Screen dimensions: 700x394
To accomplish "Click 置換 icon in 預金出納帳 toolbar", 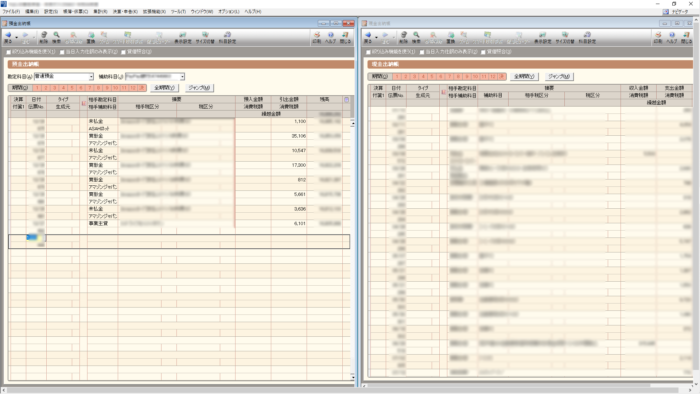I will click(91, 37).
